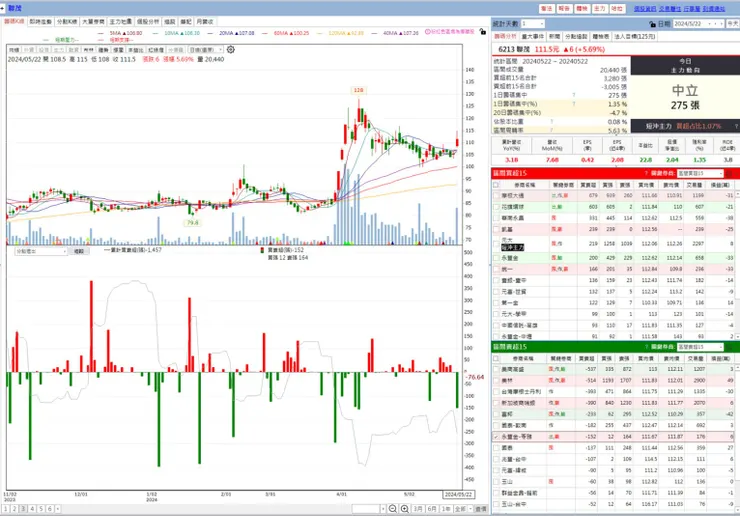Check the 美林 row checkbox
740x516 pixels.
click(496, 381)
